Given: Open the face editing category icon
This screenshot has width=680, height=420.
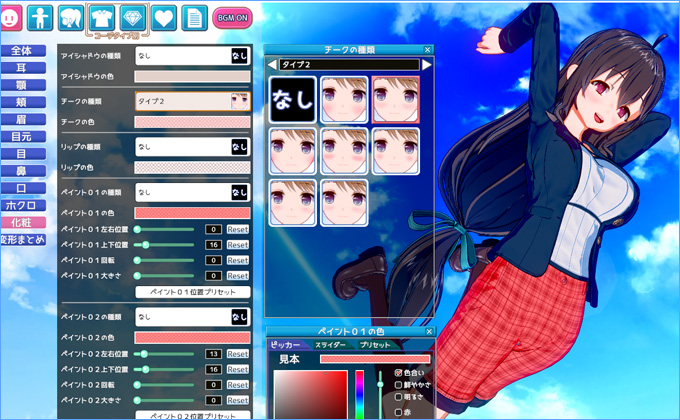Looking at the screenshot, I should [x=12, y=17].
